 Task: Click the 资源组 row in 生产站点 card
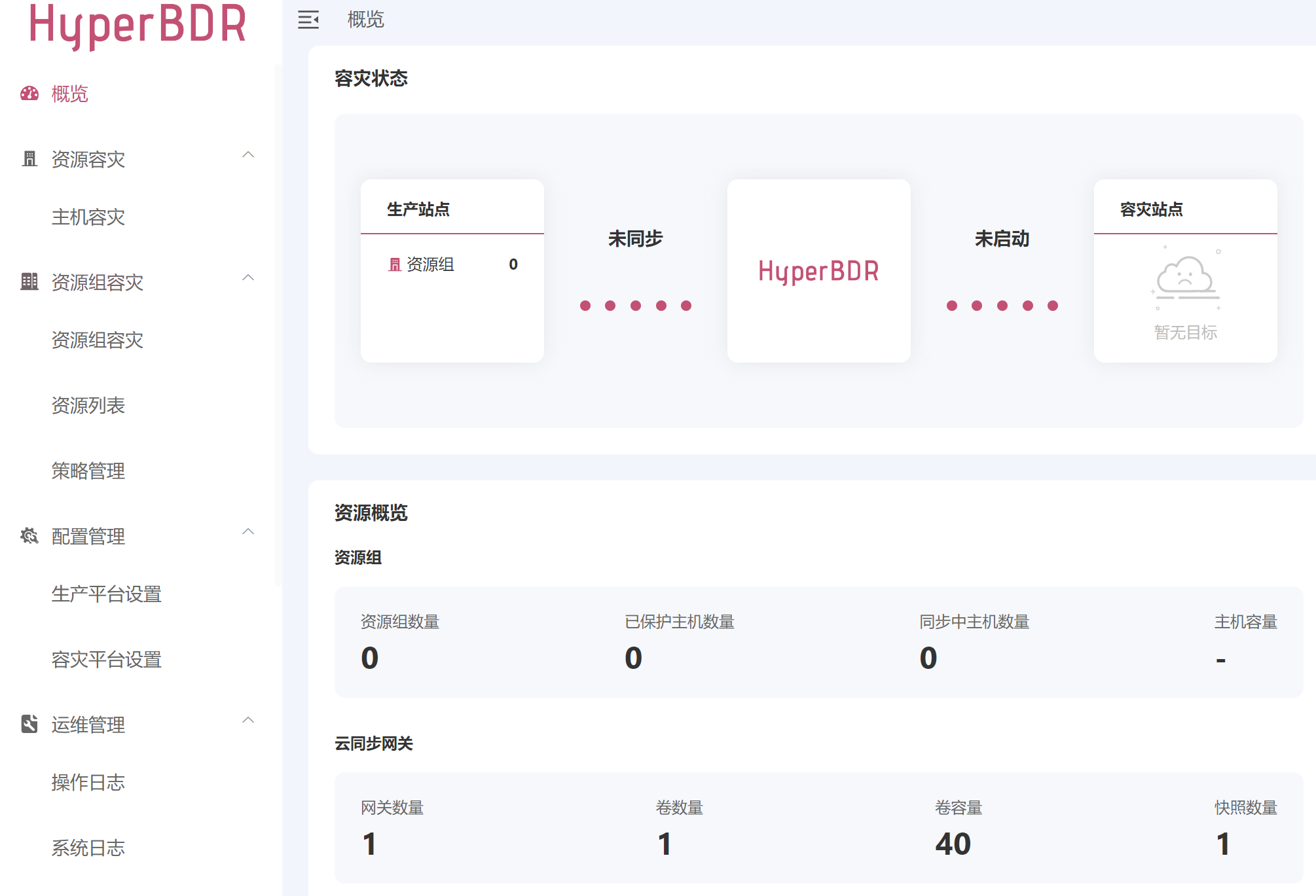click(x=452, y=264)
